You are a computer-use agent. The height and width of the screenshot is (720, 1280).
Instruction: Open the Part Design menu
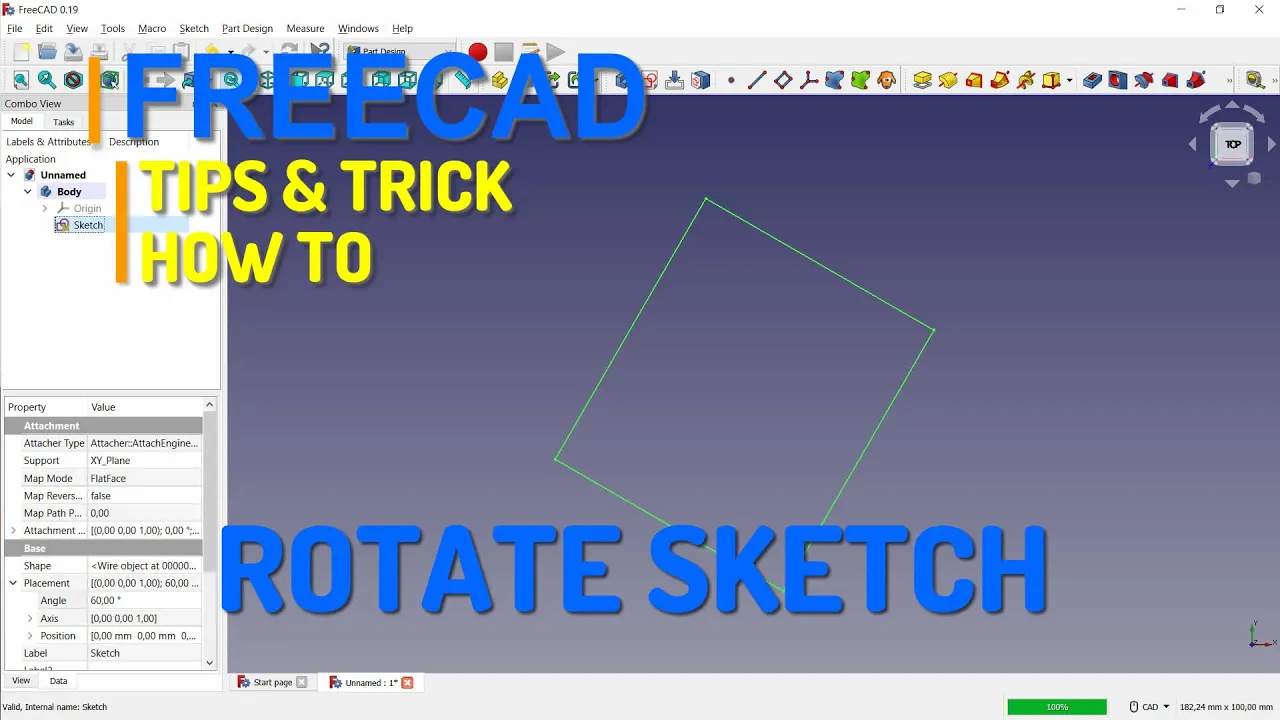247,28
